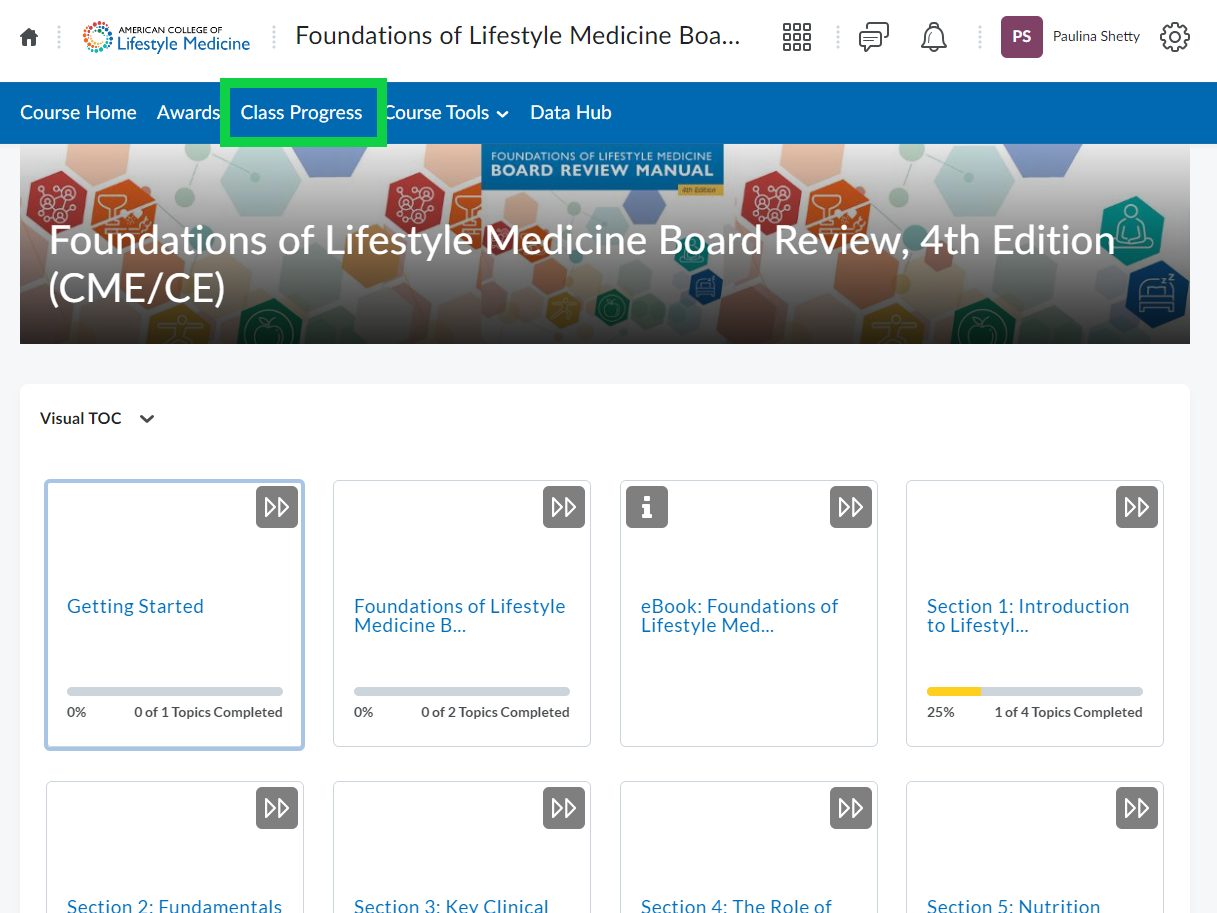This screenshot has height=913, width=1217.
Task: Click the fast-forward icon on the eBook card
Action: pos(851,507)
